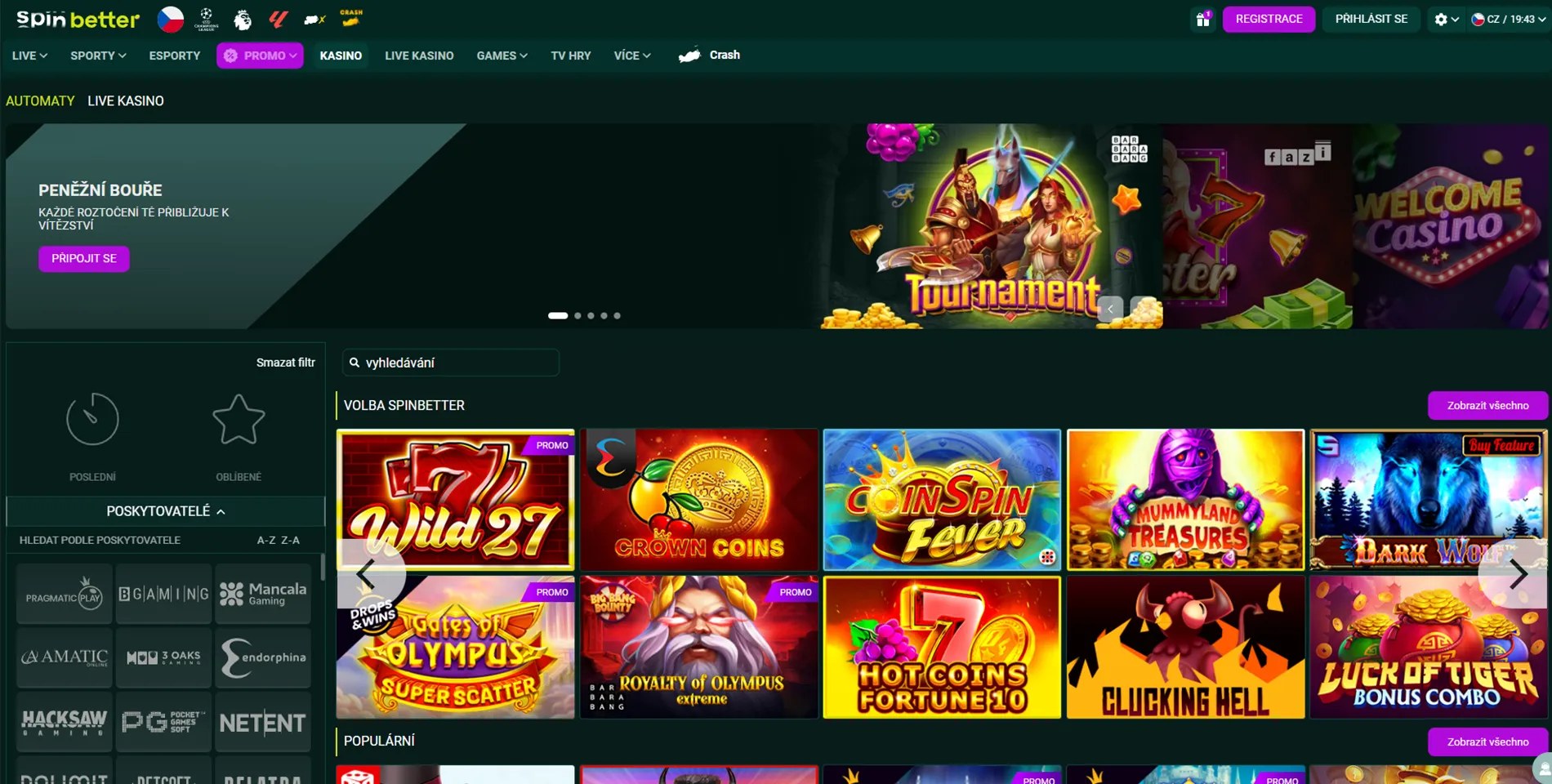Open the LaLiga red logo shortcut
The height and width of the screenshot is (784, 1552).
pos(278,19)
